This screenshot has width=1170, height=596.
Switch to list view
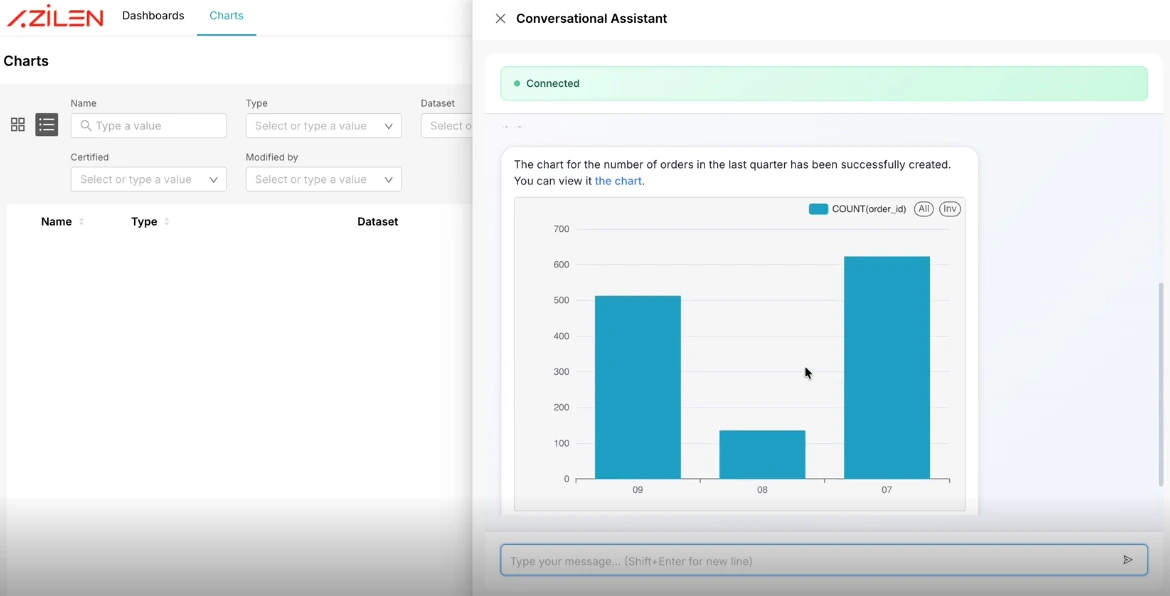pos(46,124)
